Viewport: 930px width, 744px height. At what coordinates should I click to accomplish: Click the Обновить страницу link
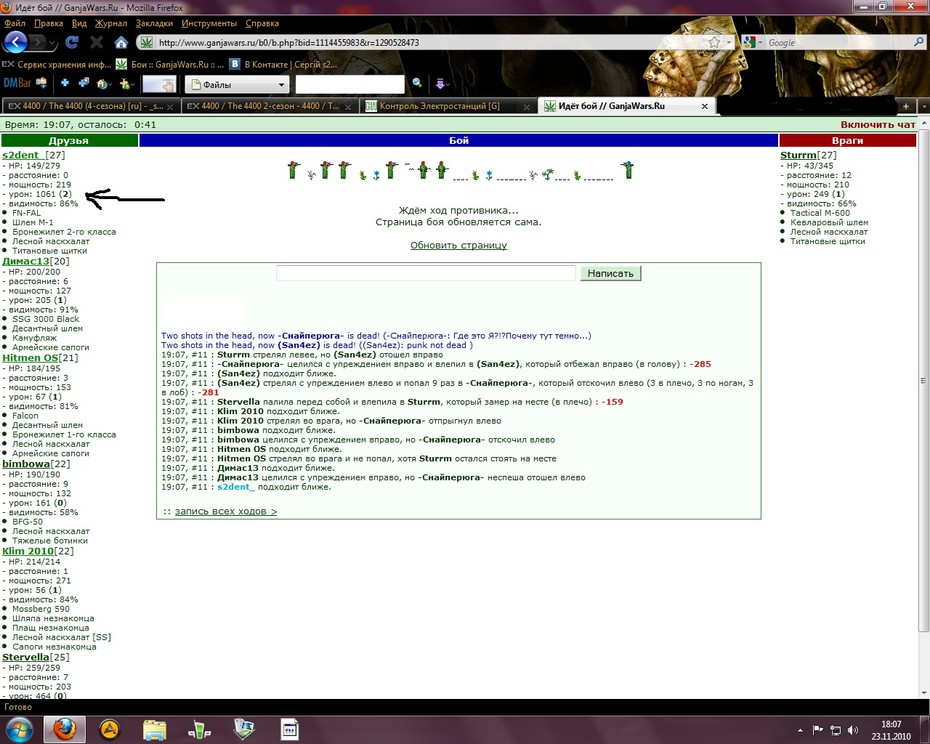(x=458, y=245)
